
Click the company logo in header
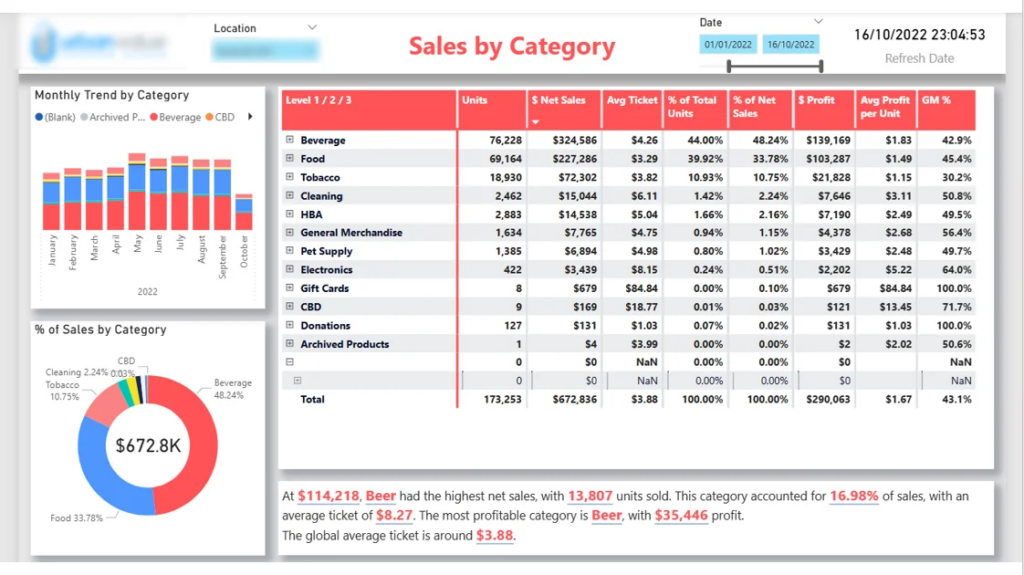pos(101,43)
